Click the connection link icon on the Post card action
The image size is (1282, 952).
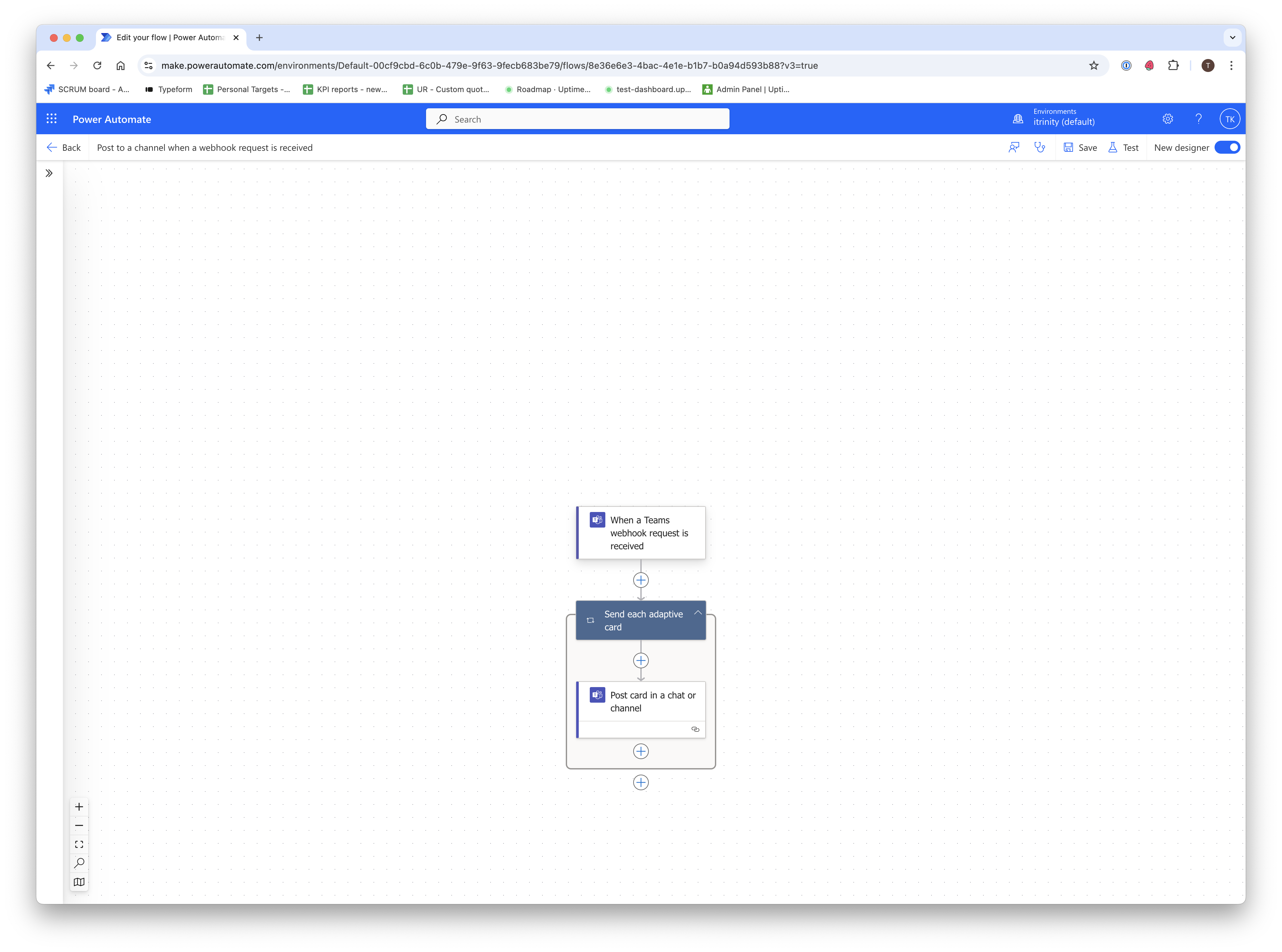point(695,729)
